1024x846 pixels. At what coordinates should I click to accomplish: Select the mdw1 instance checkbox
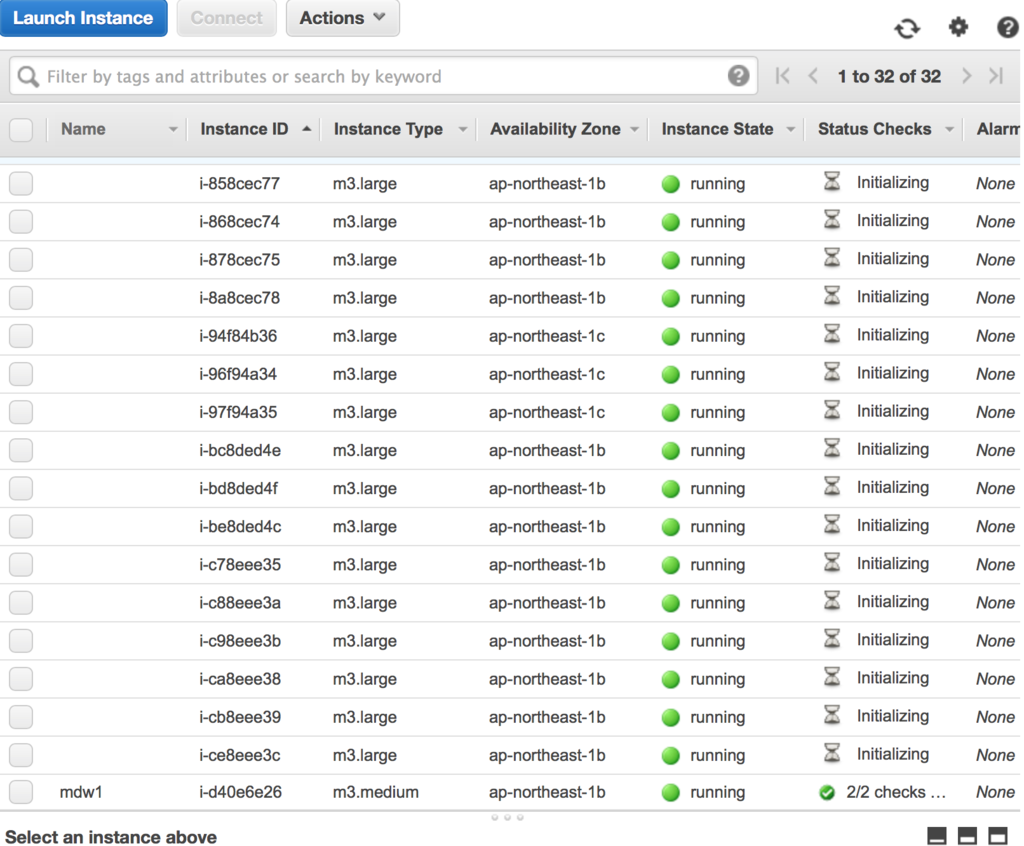pyautogui.click(x=21, y=792)
